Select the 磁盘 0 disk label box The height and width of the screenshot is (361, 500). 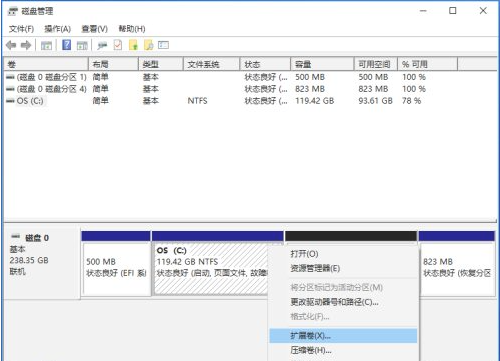(x=42, y=263)
